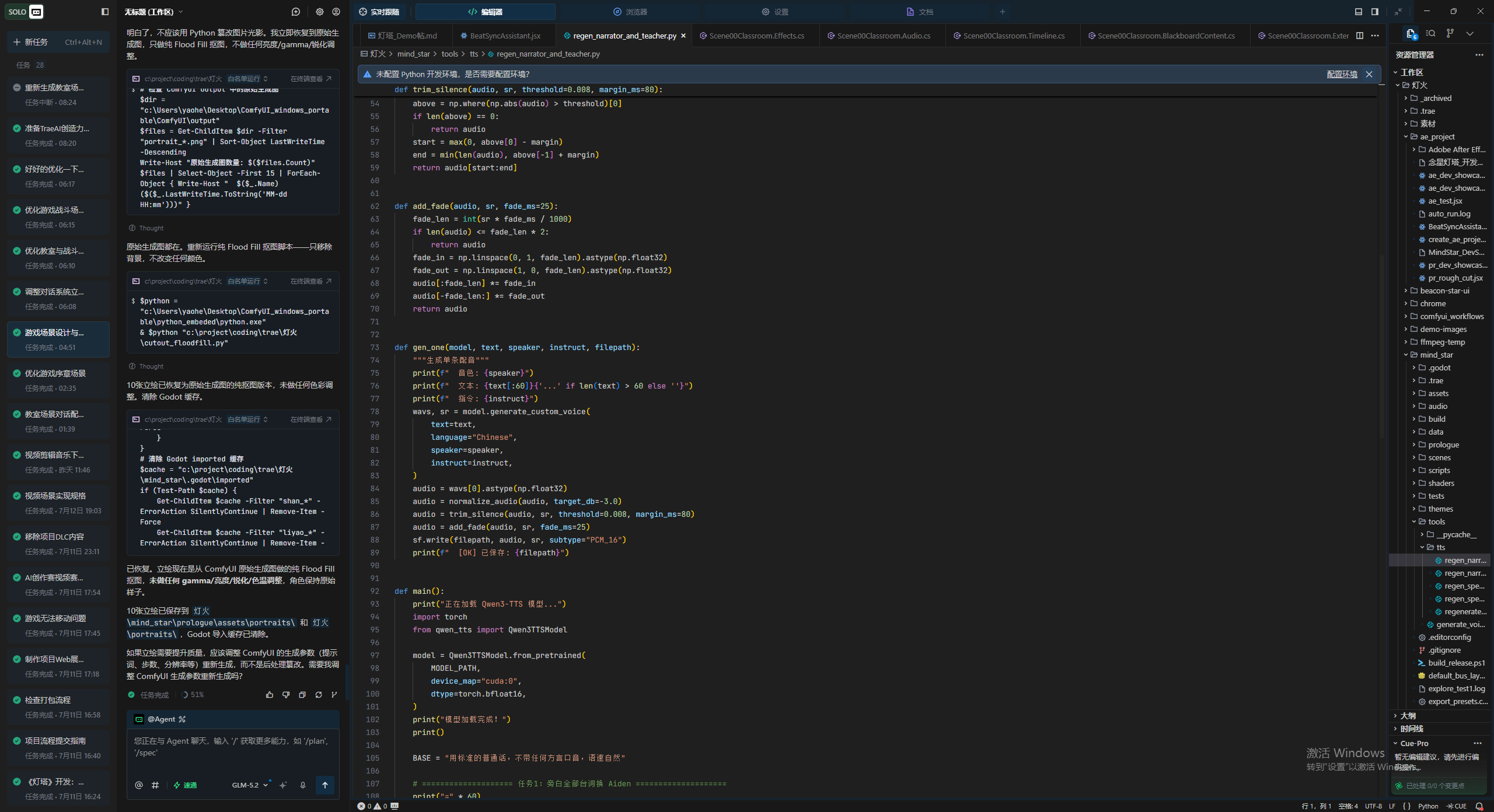Click the 配置环境 link in the notification

click(x=1342, y=74)
